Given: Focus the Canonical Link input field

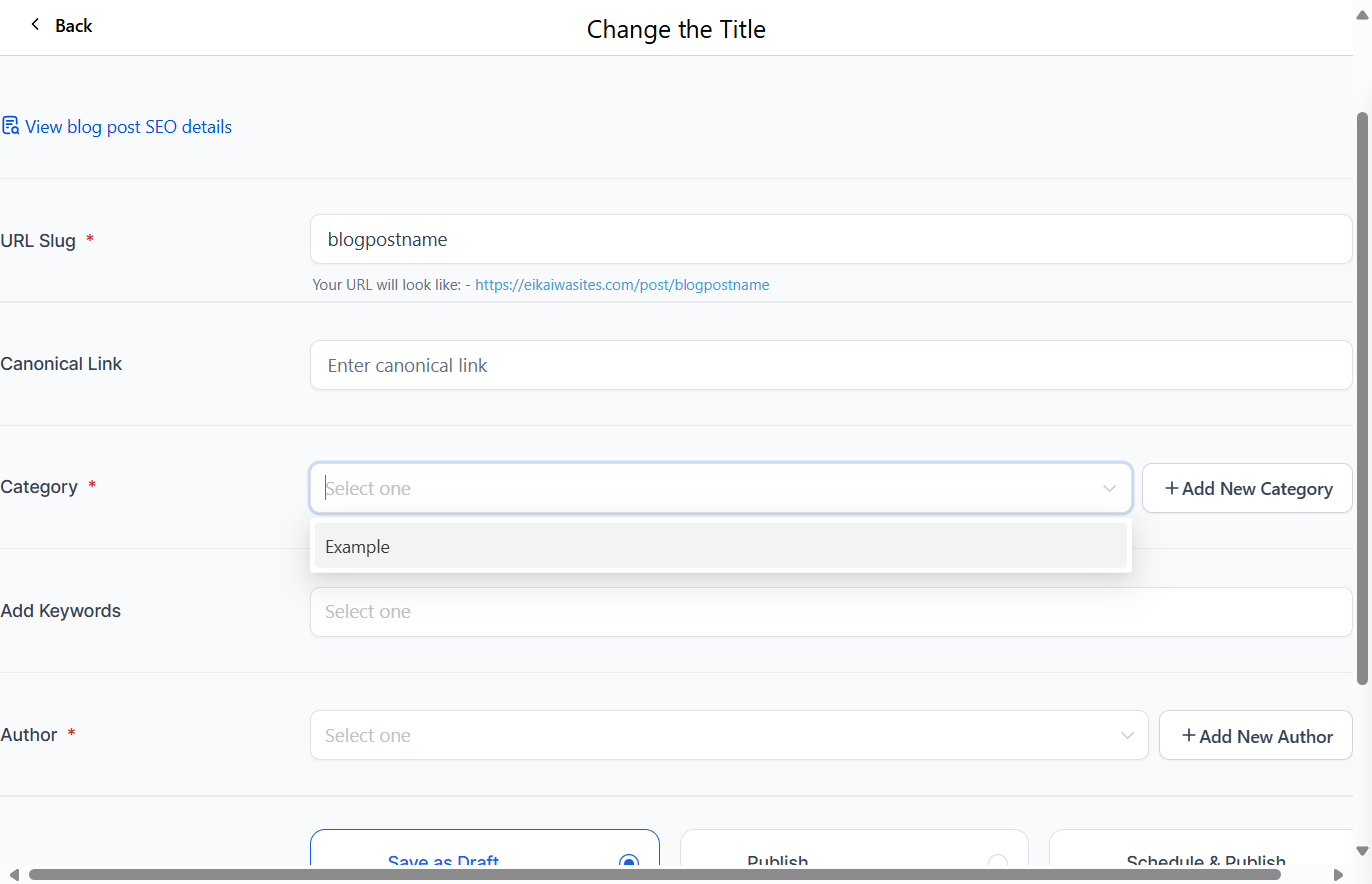Looking at the screenshot, I should coord(830,365).
